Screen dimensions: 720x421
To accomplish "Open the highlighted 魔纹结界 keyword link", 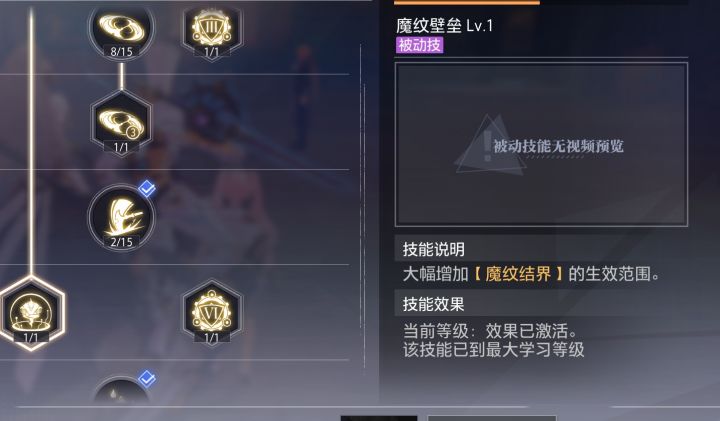I will click(518, 274).
